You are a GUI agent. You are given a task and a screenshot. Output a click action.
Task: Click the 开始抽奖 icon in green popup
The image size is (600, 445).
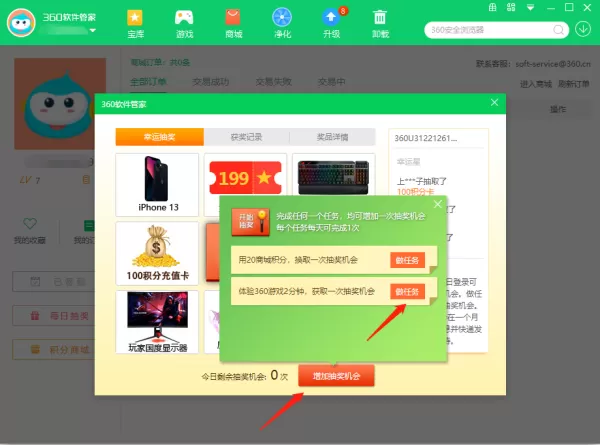(250, 222)
